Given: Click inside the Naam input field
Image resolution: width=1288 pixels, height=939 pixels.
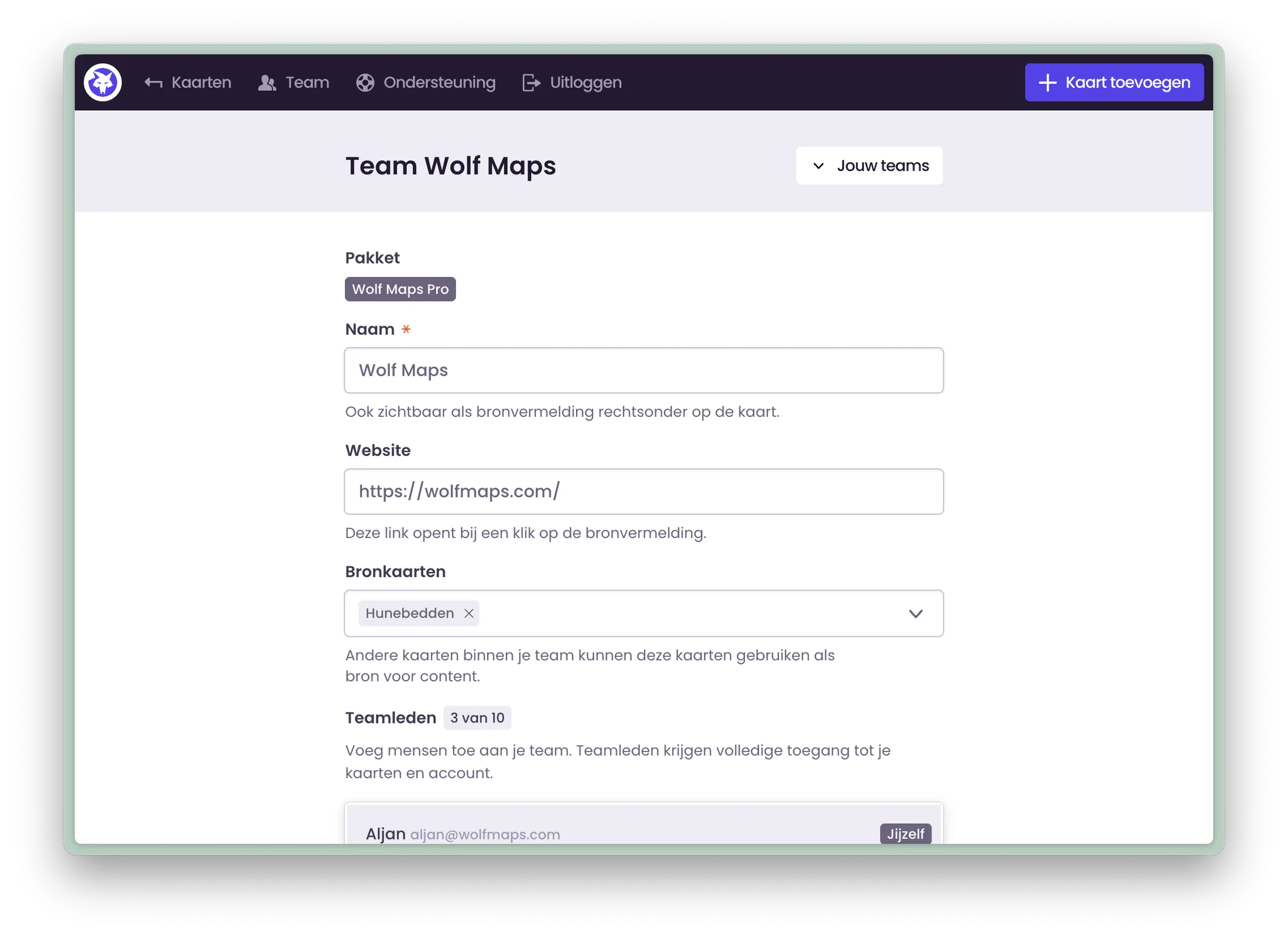Looking at the screenshot, I should coord(643,370).
